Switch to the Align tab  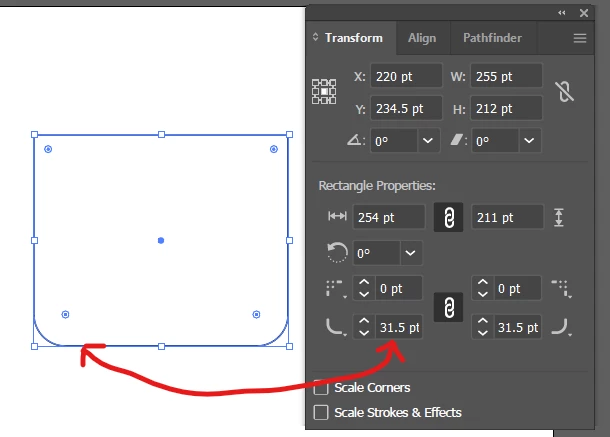coord(422,38)
